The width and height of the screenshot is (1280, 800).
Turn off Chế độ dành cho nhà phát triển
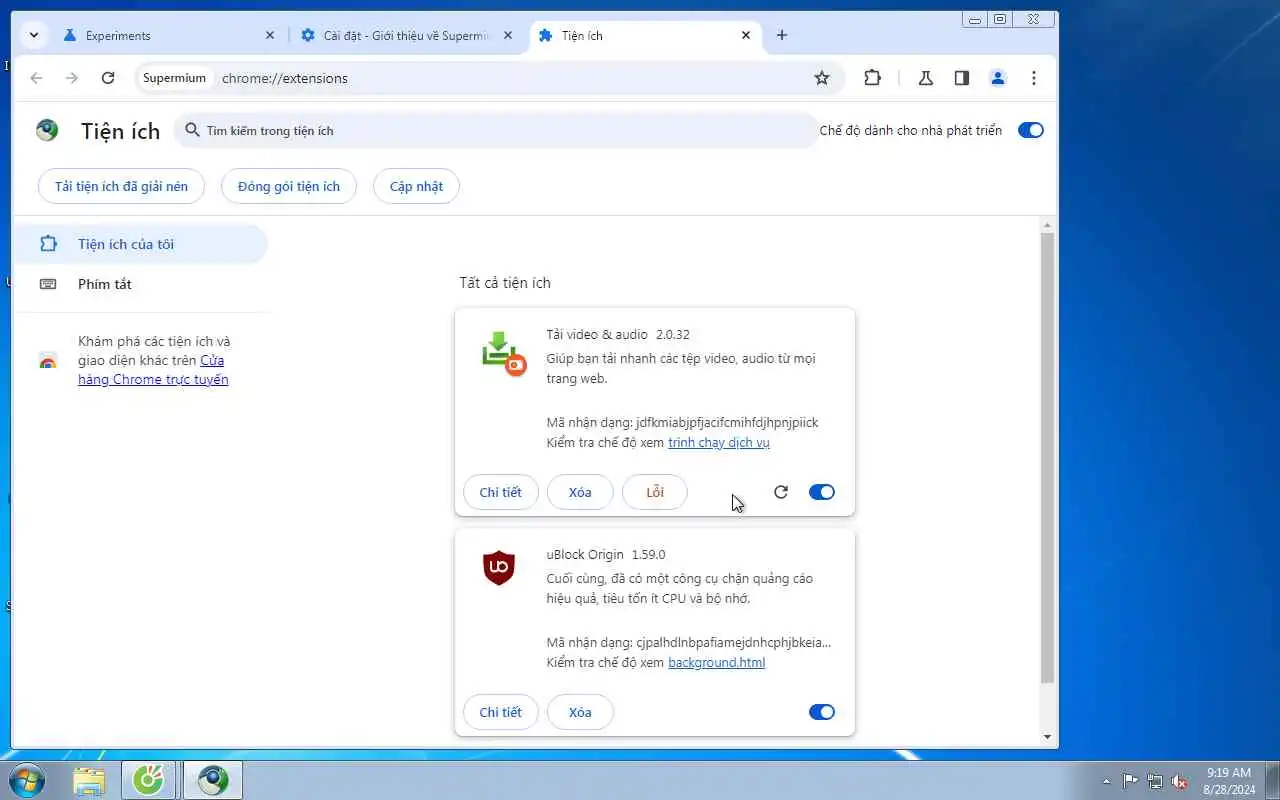[x=1030, y=130]
